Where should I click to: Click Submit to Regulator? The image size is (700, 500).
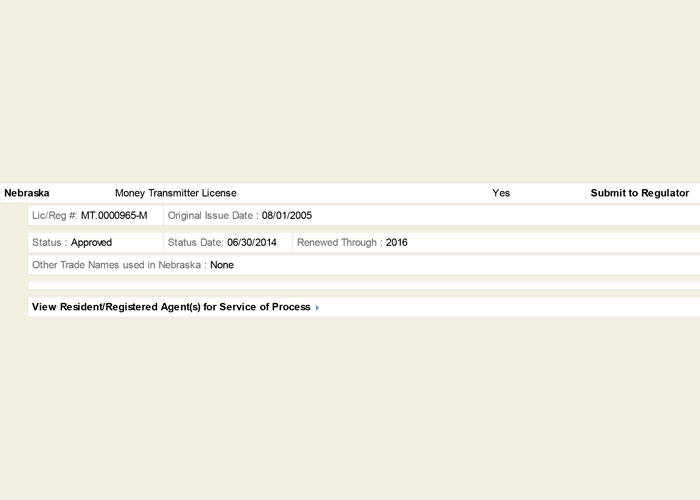coord(639,193)
